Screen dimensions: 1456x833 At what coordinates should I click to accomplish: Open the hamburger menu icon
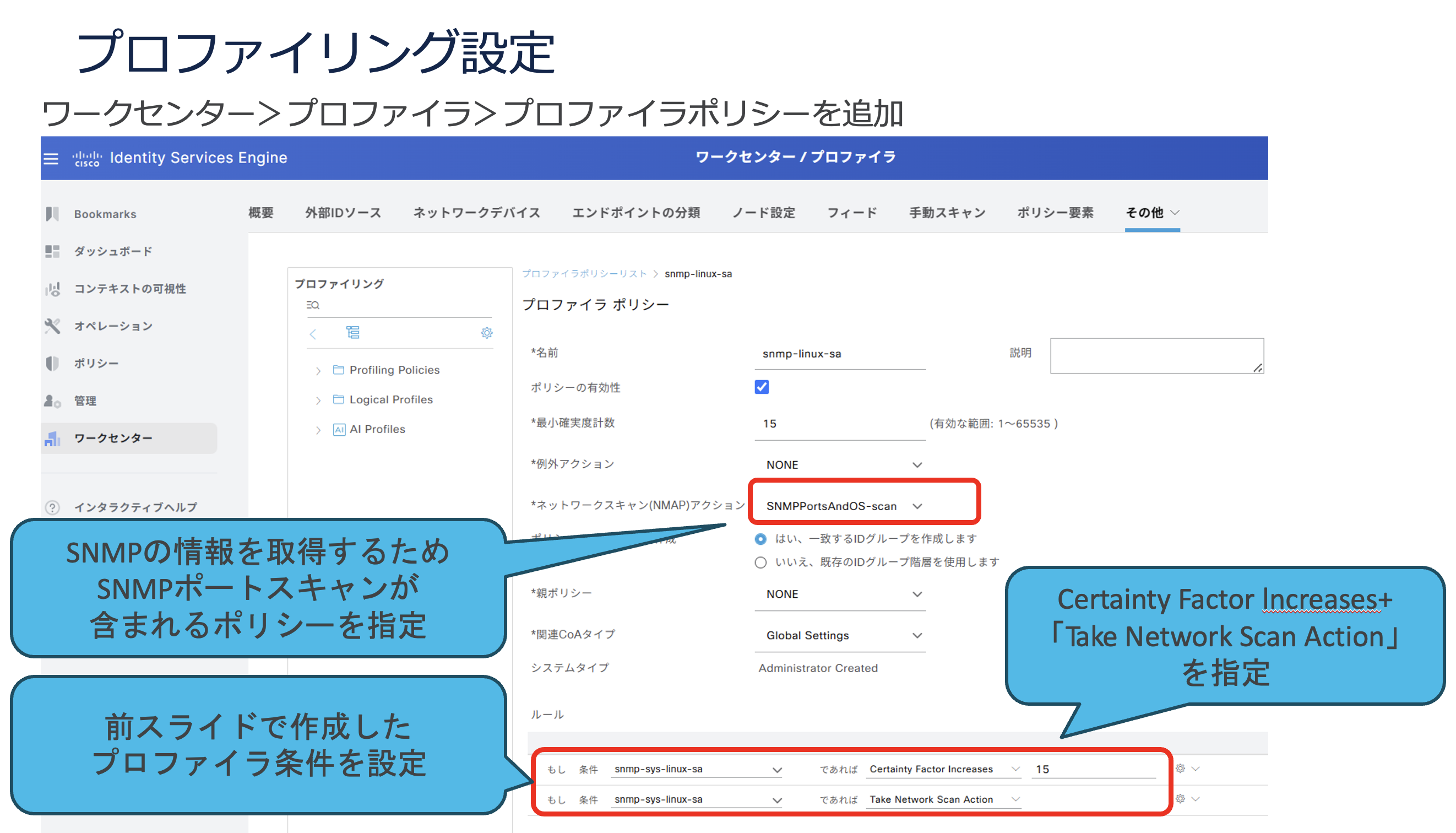tap(51, 159)
